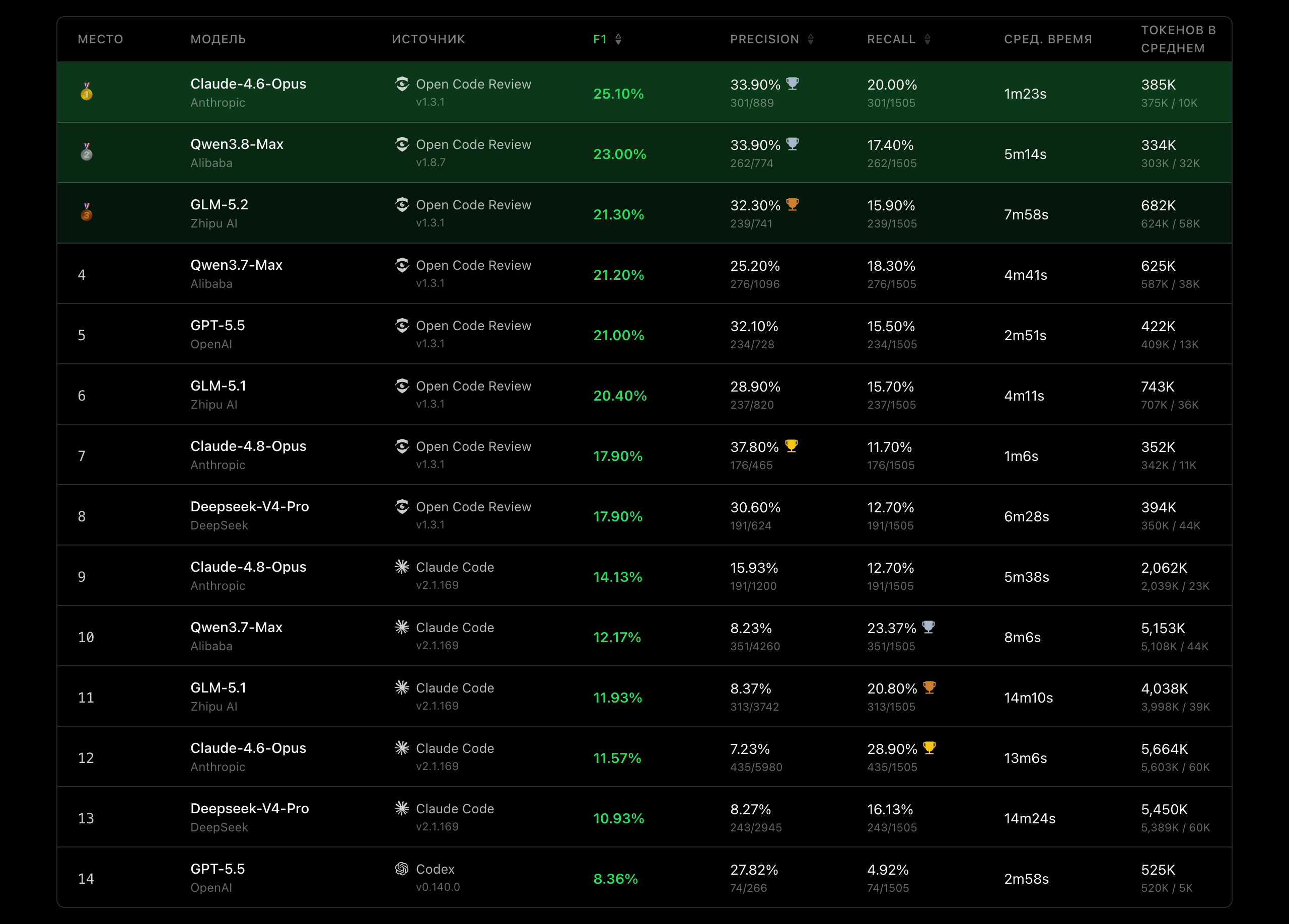The width and height of the screenshot is (1289, 924).
Task: Click the F1 score 25.10%
Action: pos(618,94)
